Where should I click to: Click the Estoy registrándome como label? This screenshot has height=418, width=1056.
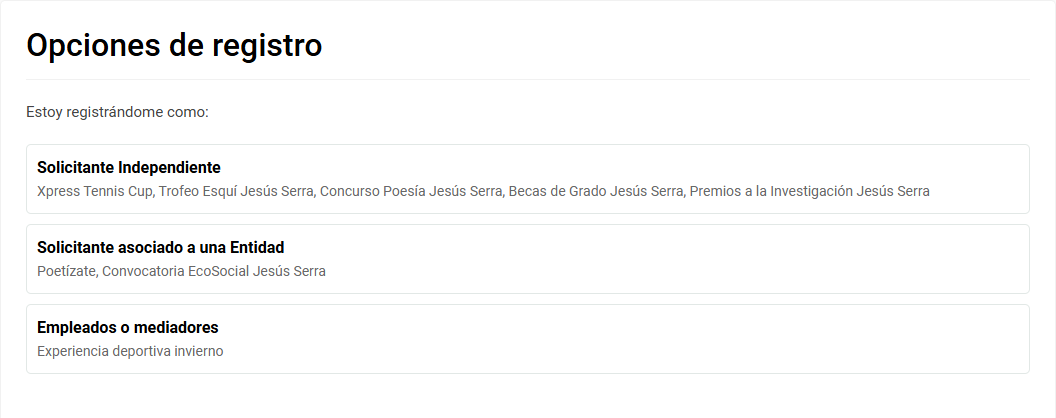point(117,112)
